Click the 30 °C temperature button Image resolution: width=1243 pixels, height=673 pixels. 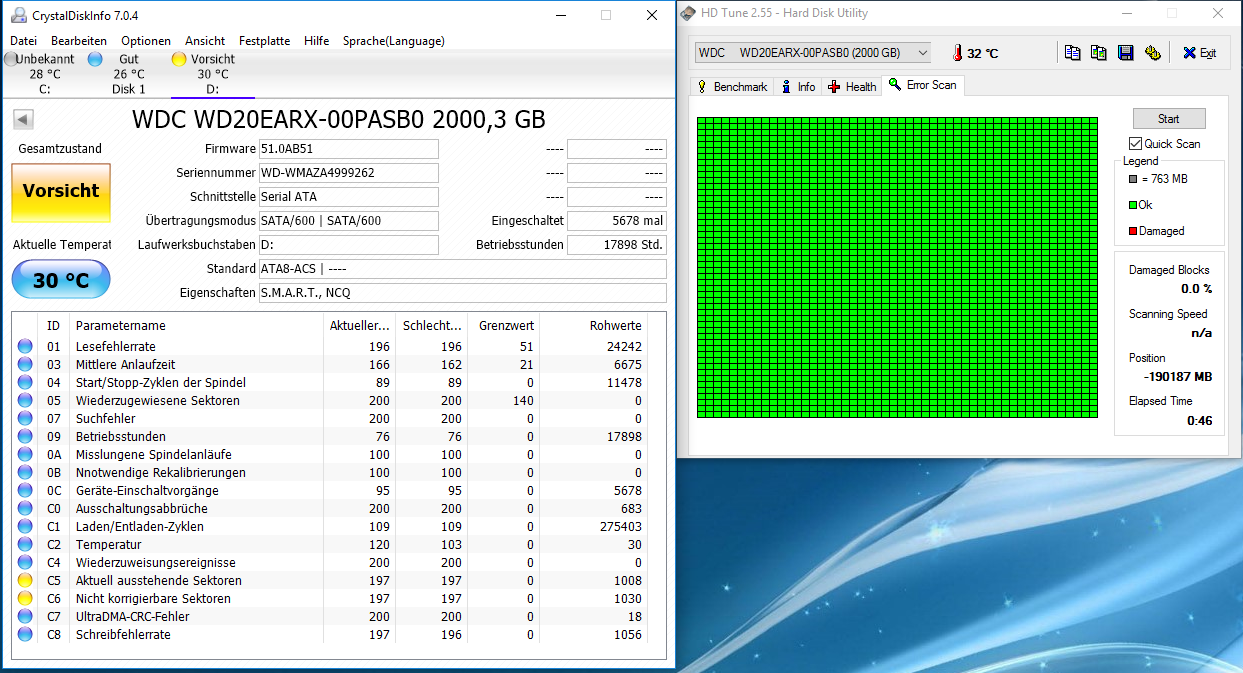click(61, 280)
